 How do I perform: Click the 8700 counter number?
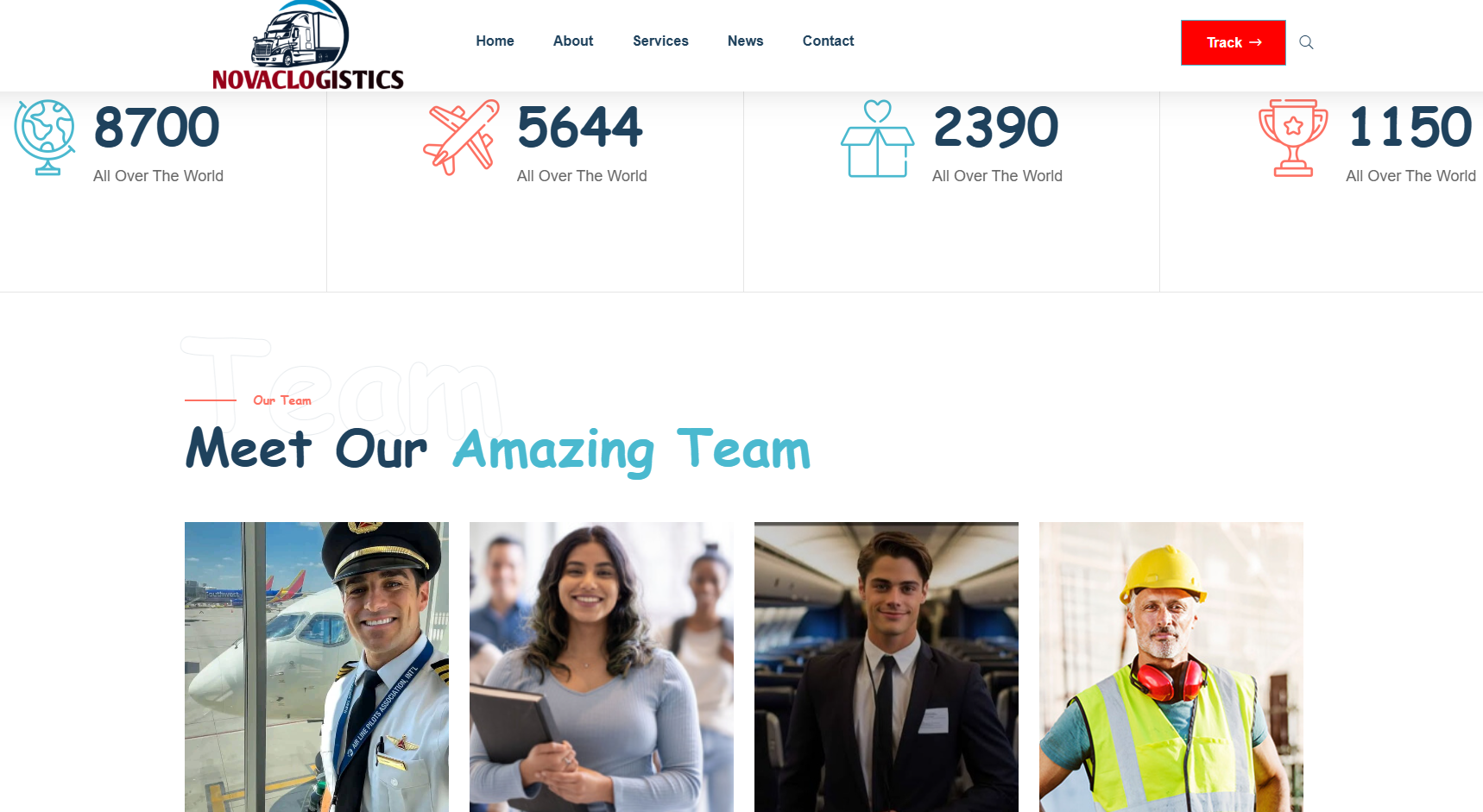156,127
